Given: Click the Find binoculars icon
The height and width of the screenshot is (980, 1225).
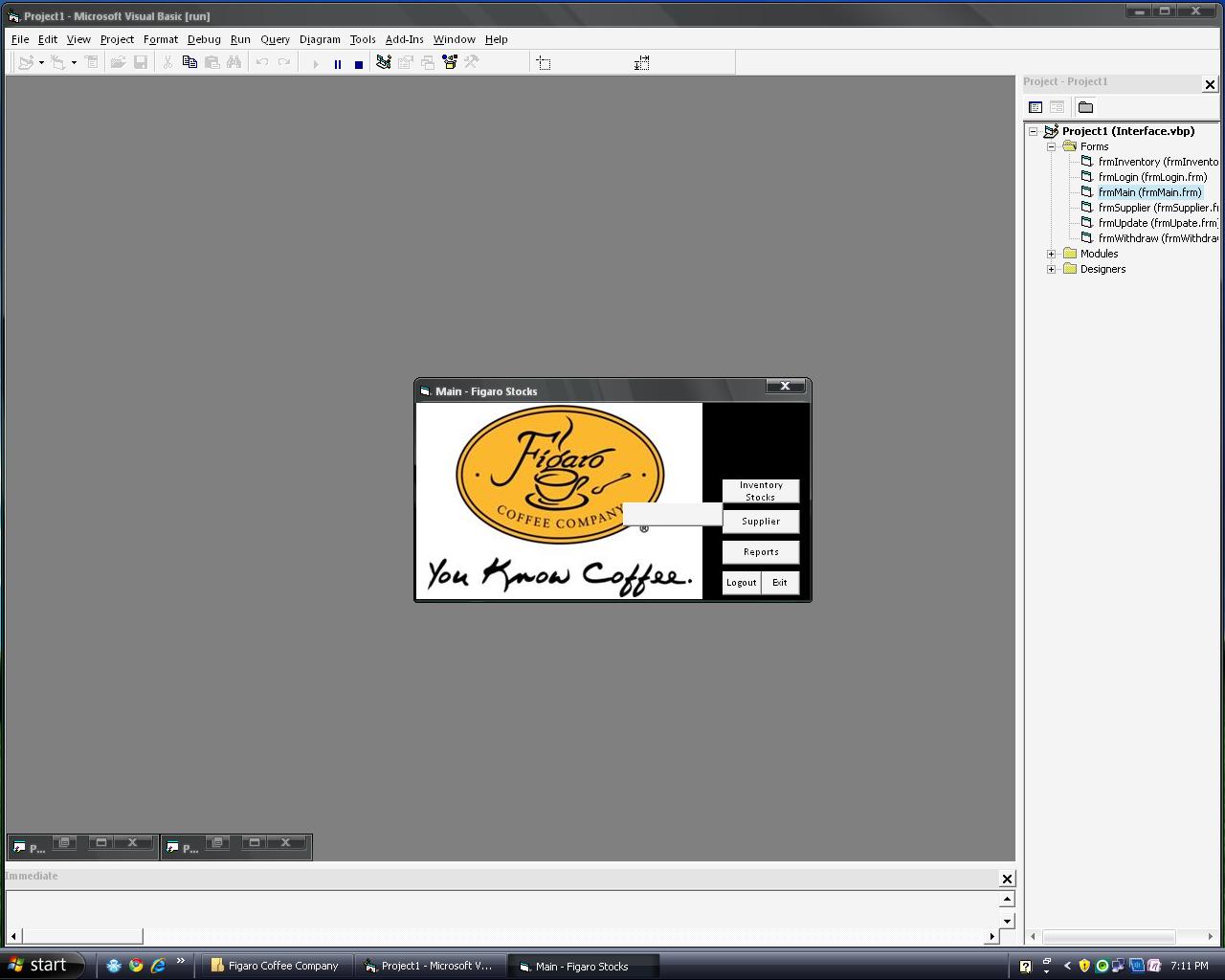Looking at the screenshot, I should [x=234, y=62].
